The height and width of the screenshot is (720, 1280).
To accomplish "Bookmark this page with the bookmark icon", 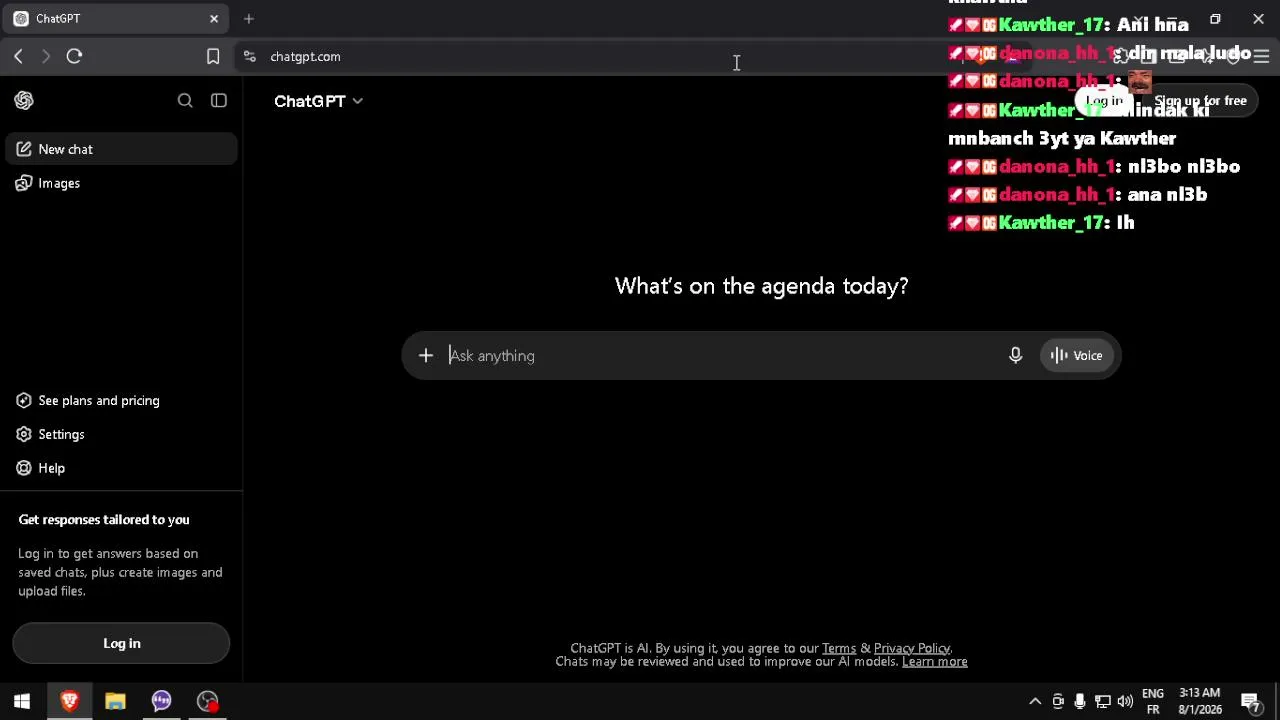I will coord(213,57).
